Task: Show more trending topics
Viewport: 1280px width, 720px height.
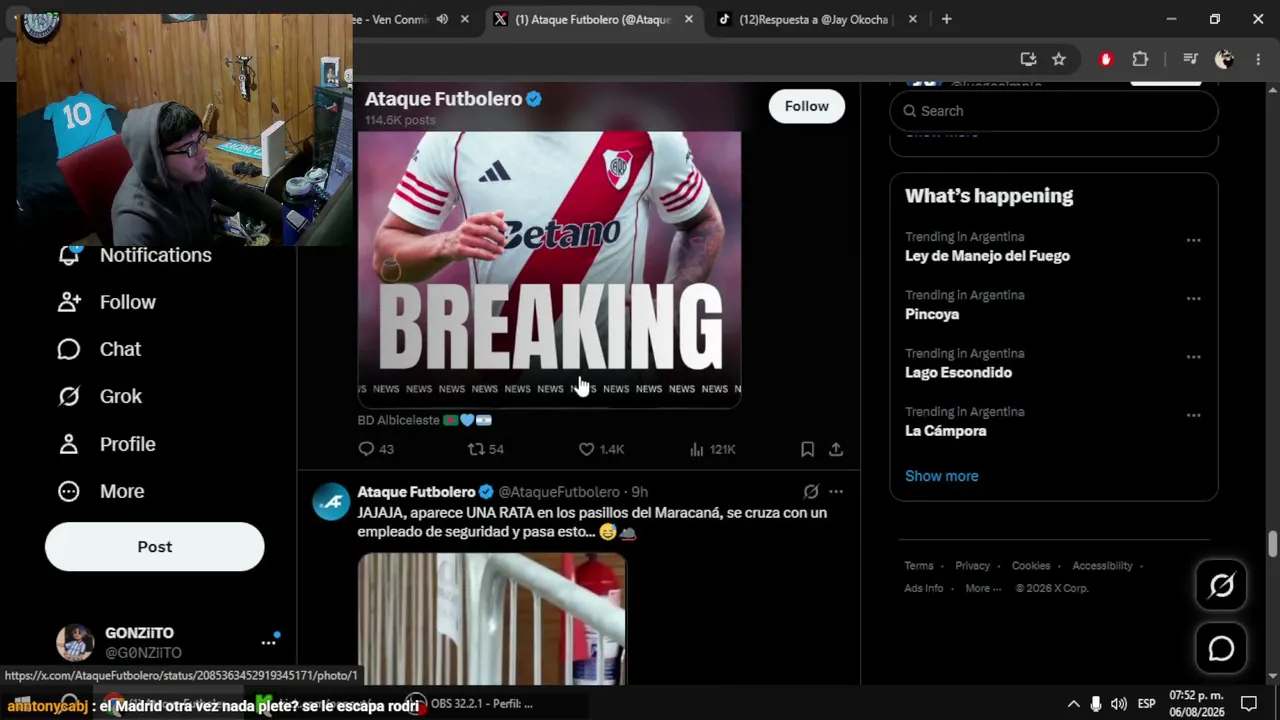Action: click(x=942, y=476)
